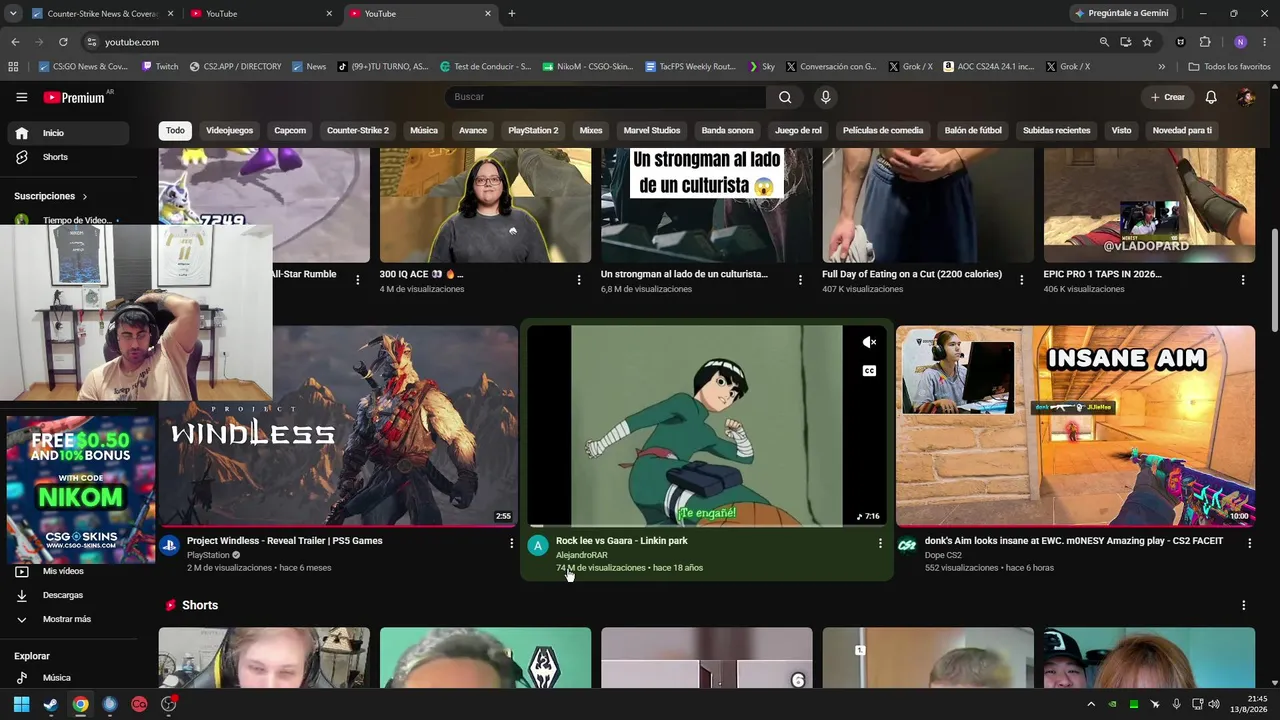Expand Mostrar más in the sidebar
Screen dimensions: 1280x720
(66, 619)
